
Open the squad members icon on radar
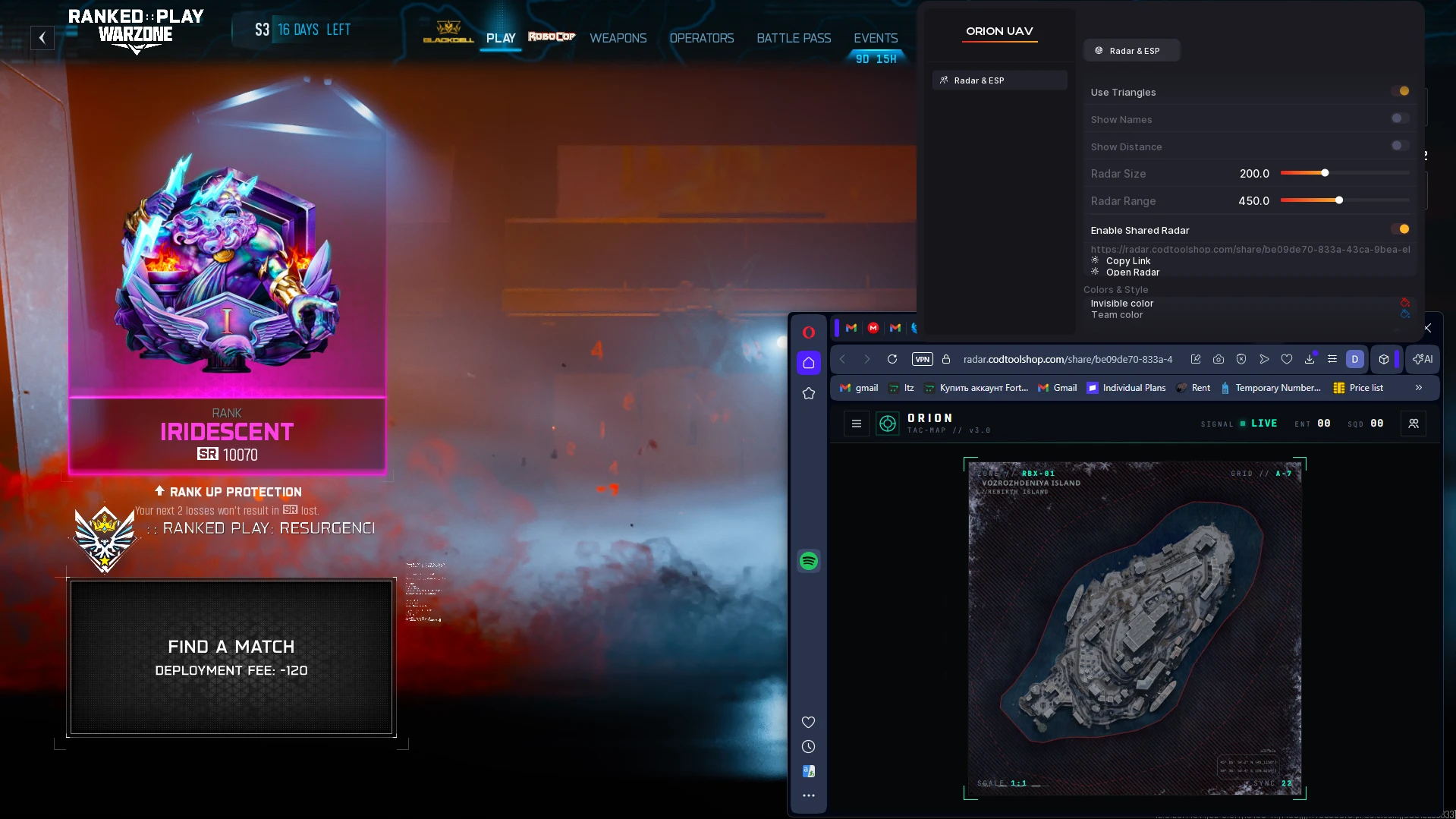1414,424
